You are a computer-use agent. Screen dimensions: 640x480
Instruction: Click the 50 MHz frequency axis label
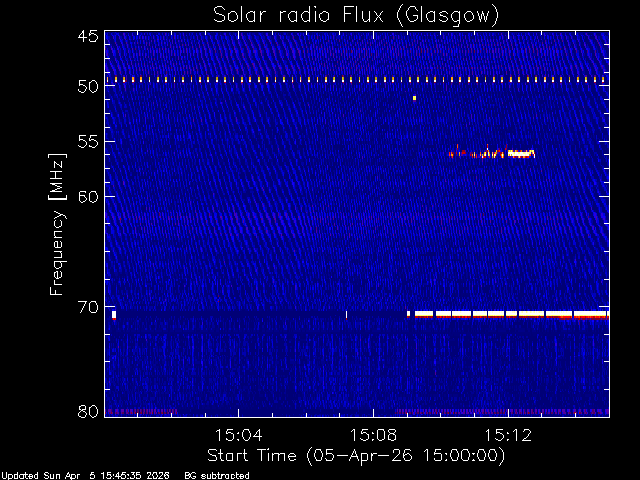point(88,86)
